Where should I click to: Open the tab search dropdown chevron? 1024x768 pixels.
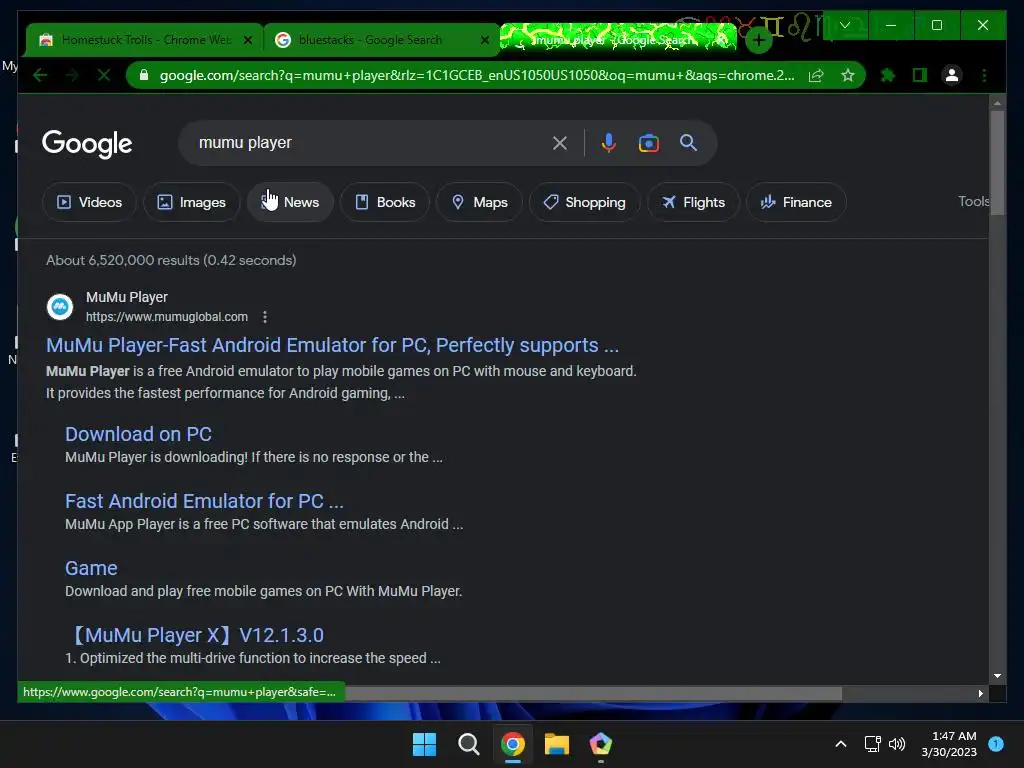coord(845,25)
